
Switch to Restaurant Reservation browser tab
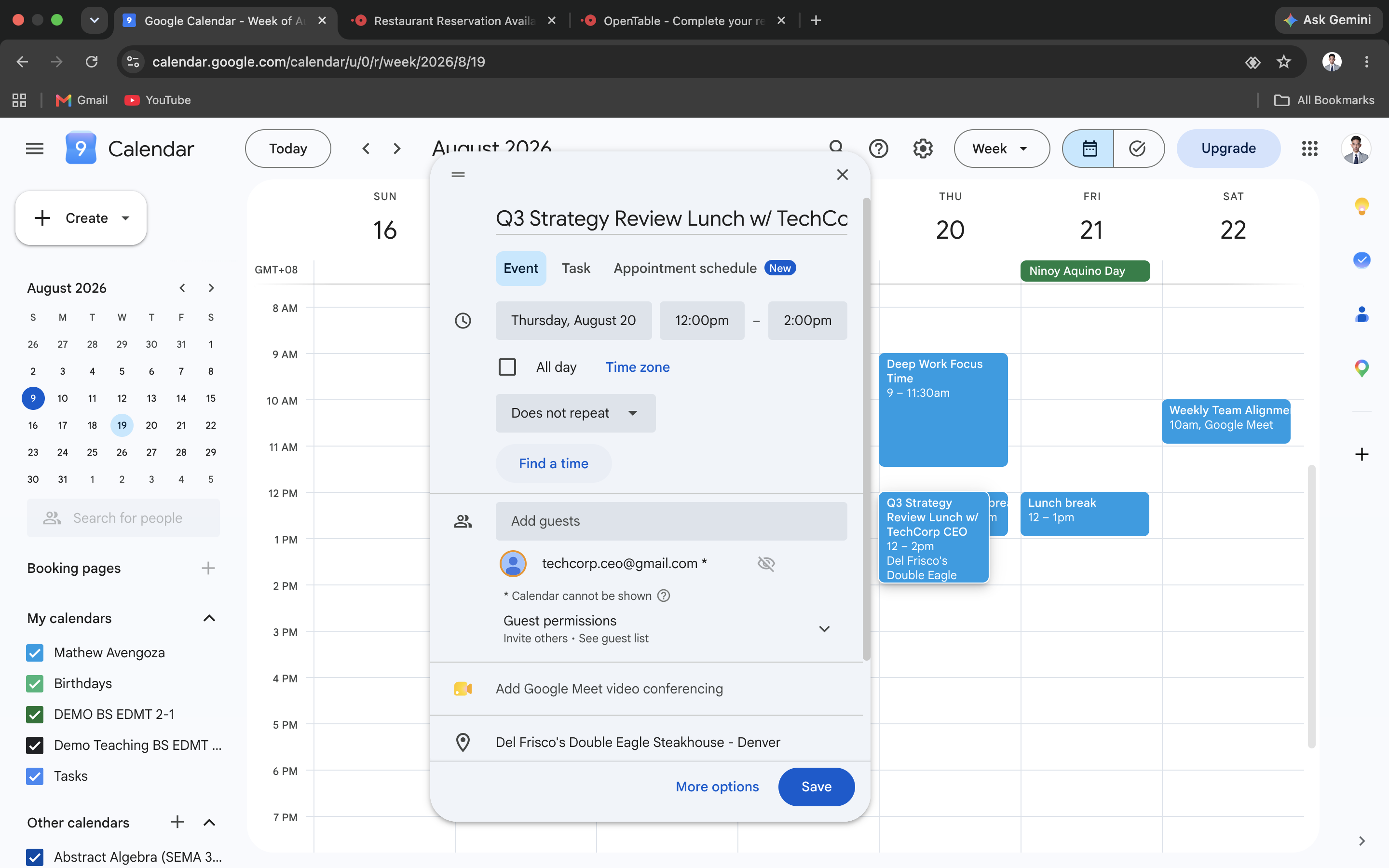coord(453,21)
